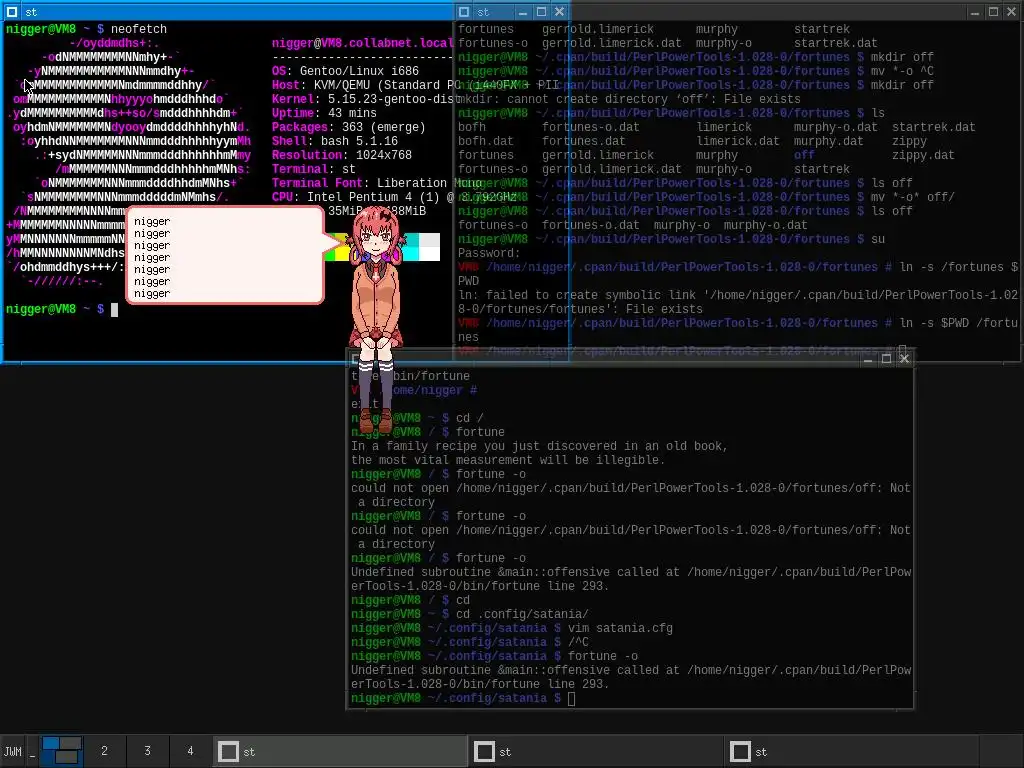Image resolution: width=1024 pixels, height=768 pixels.
Task: Click the first taskbar st window icon
Action: pos(228,752)
